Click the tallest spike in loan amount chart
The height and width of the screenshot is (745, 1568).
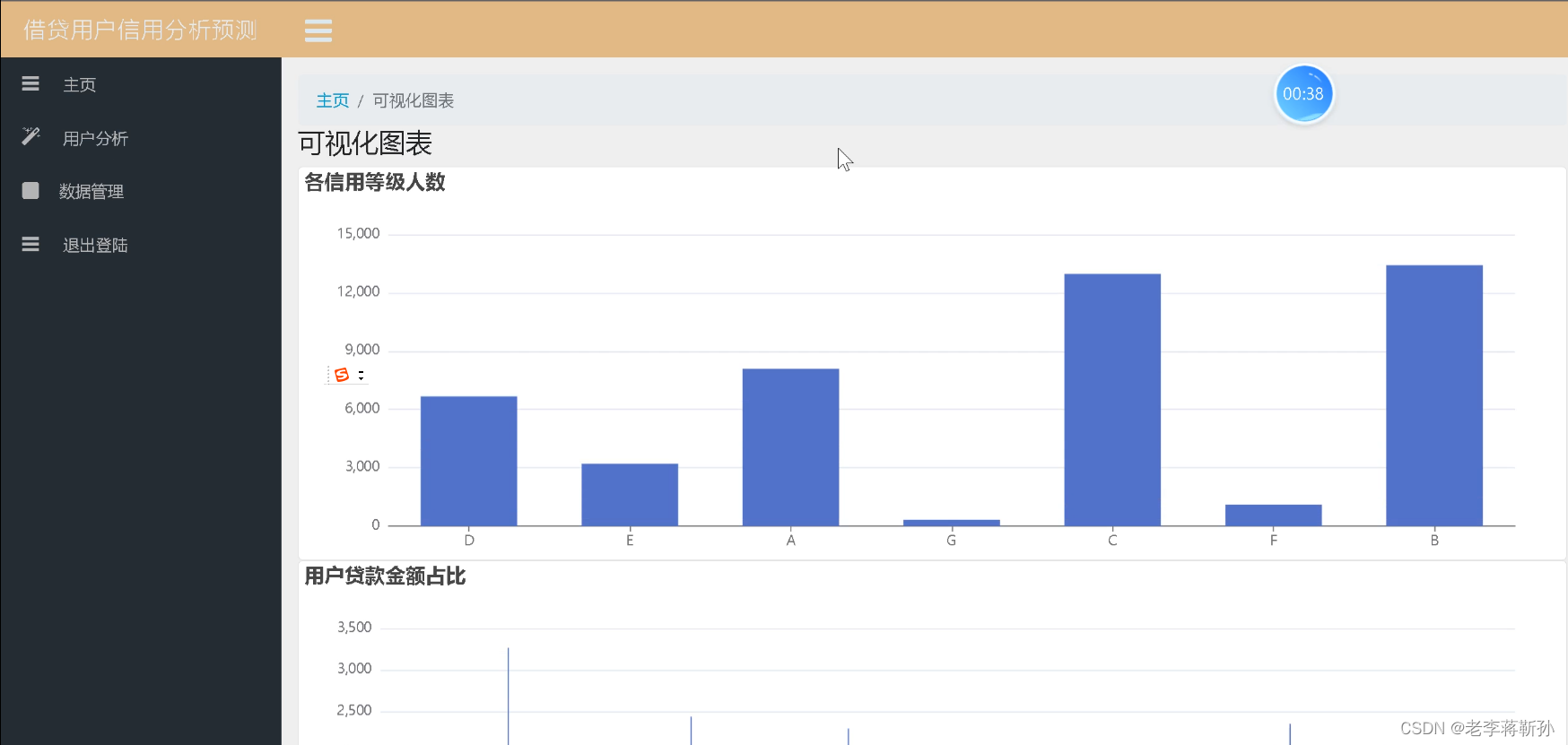click(x=508, y=696)
